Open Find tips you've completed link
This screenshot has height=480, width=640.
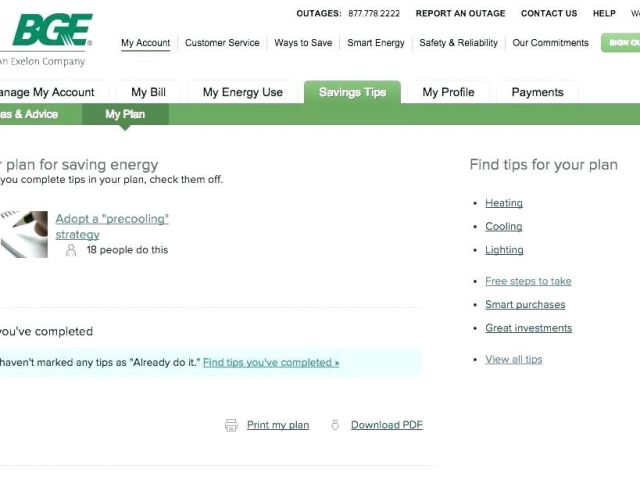(x=271, y=362)
